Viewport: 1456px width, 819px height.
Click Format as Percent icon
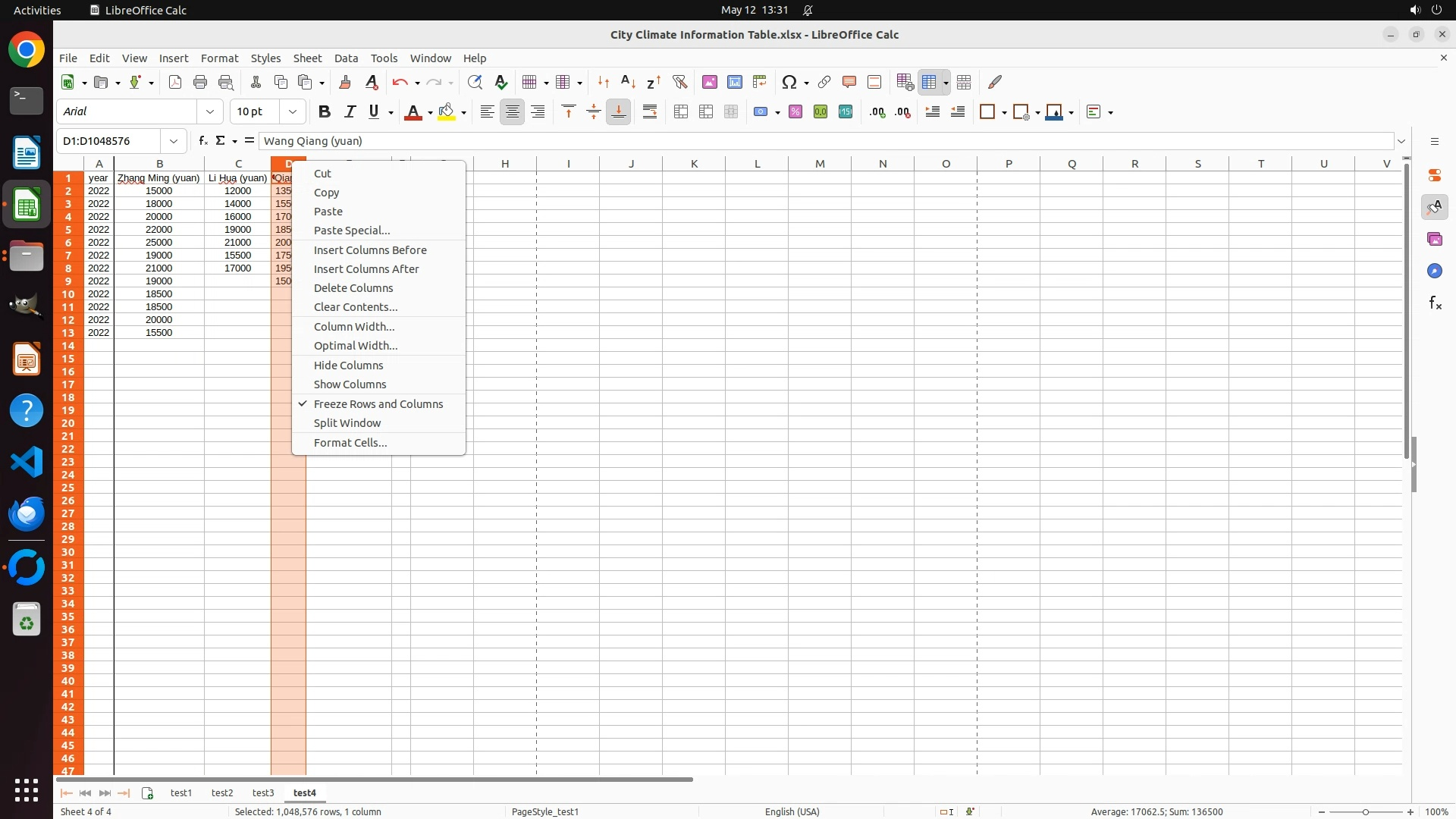(795, 112)
